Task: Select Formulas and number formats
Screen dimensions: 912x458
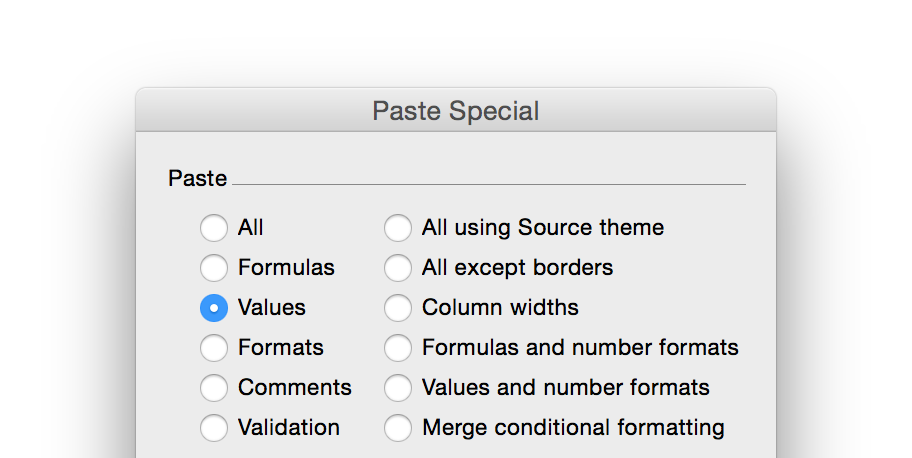Action: [x=398, y=348]
